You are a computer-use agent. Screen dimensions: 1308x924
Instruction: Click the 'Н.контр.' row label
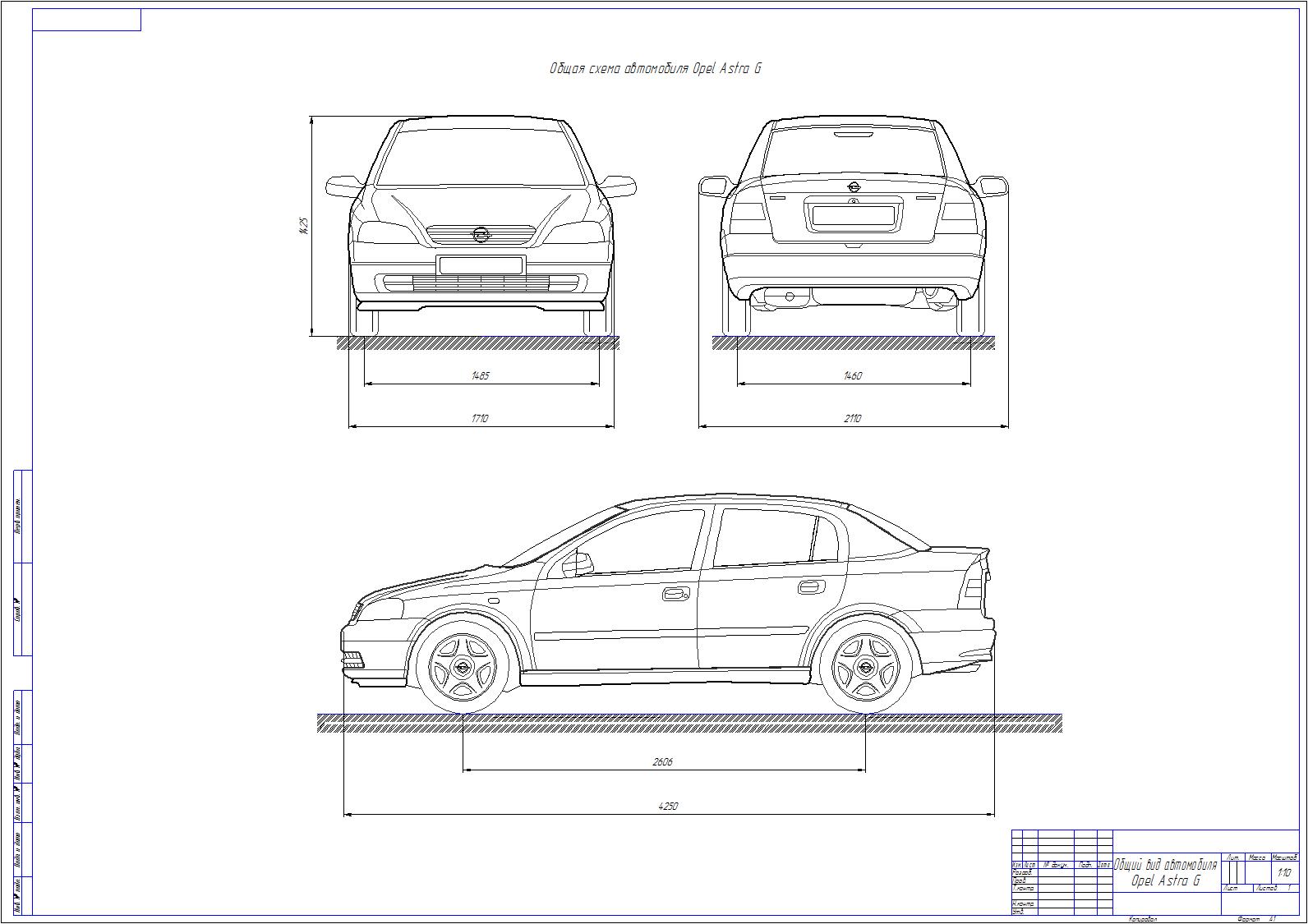tap(1024, 903)
